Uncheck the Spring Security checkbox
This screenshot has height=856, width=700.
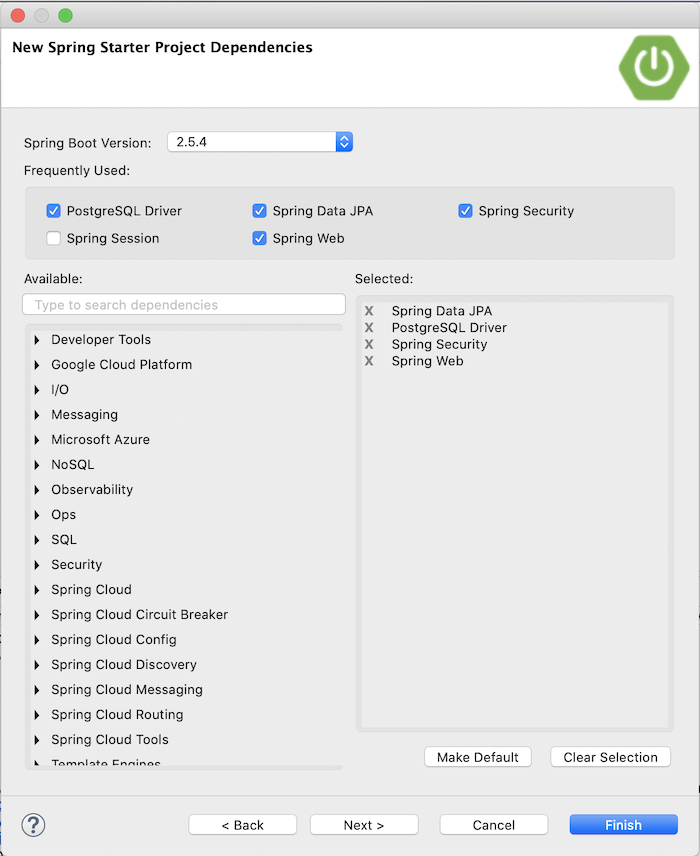[x=465, y=211]
